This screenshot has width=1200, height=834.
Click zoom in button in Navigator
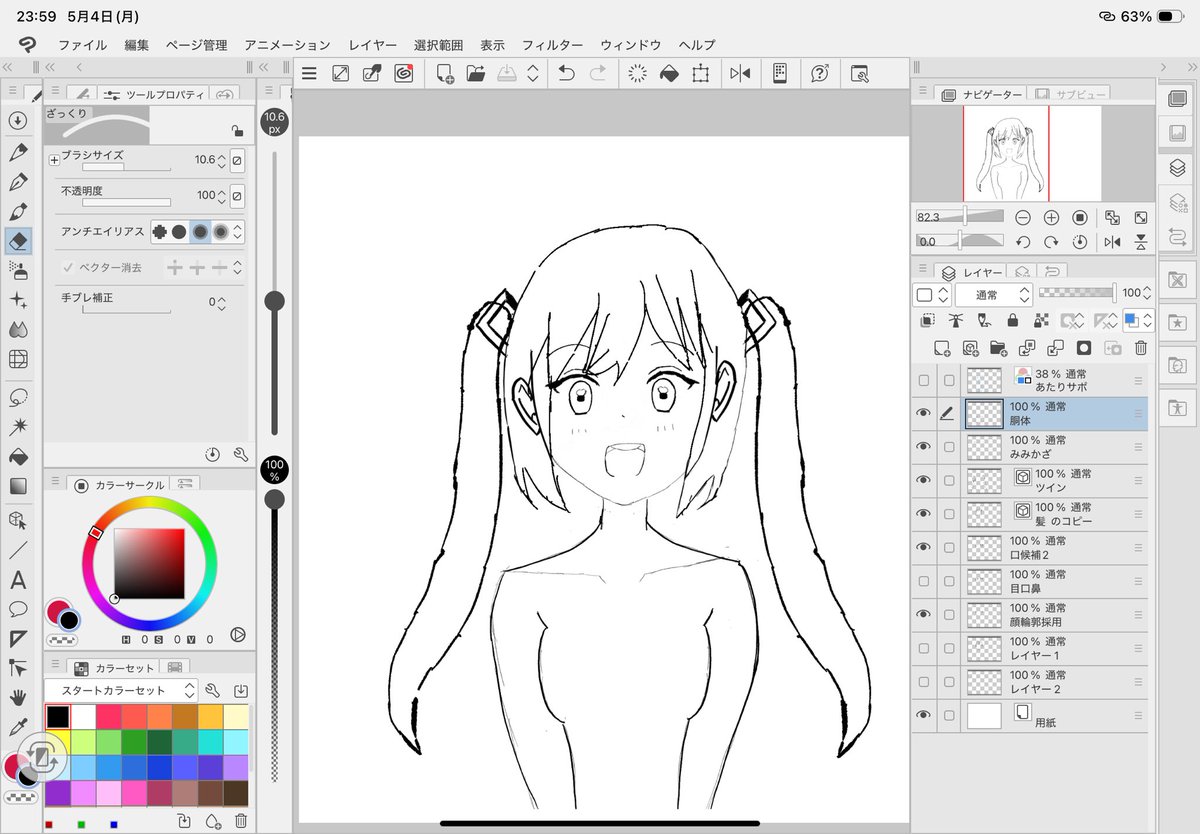(x=1051, y=217)
